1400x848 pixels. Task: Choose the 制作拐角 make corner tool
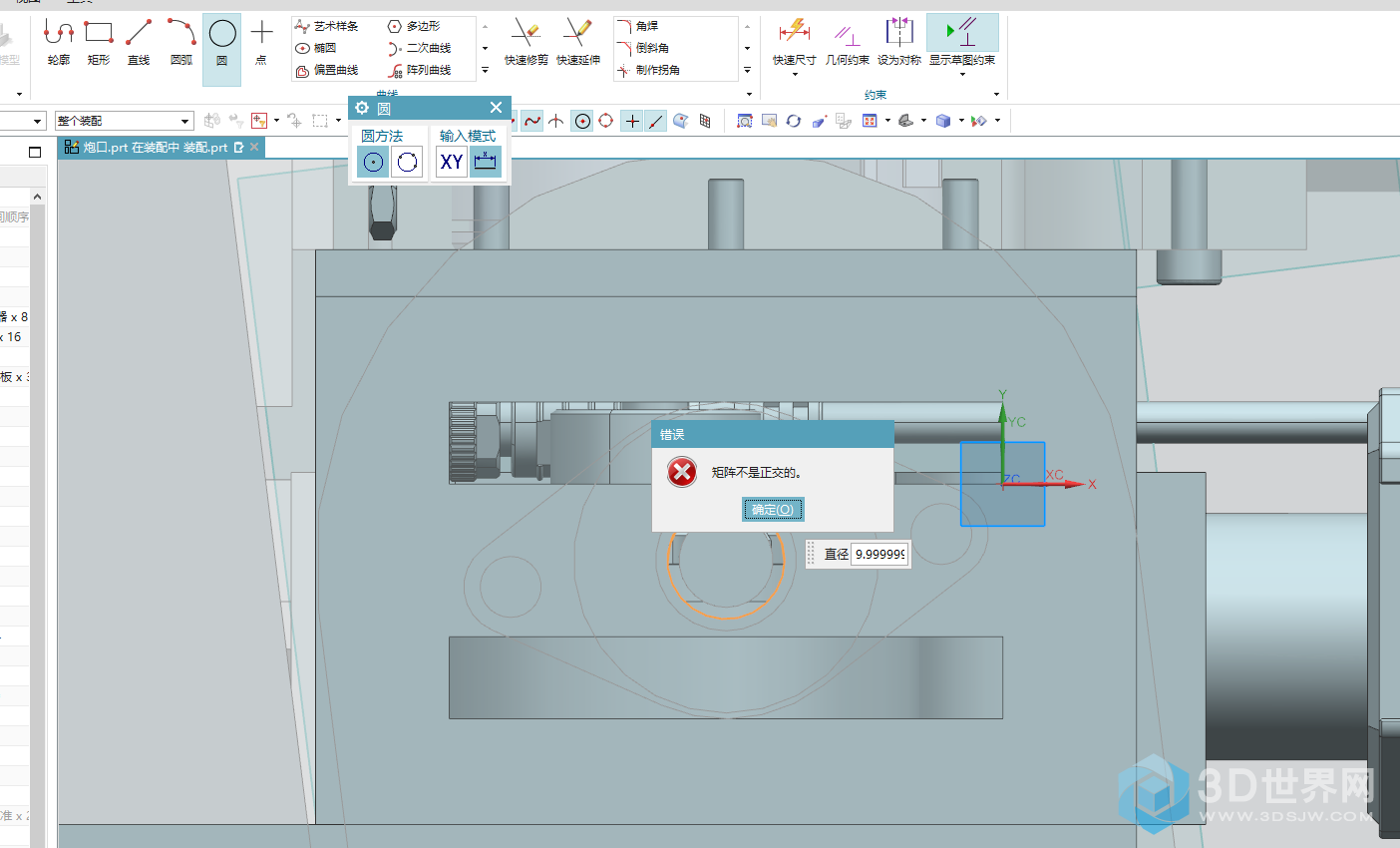tap(649, 70)
